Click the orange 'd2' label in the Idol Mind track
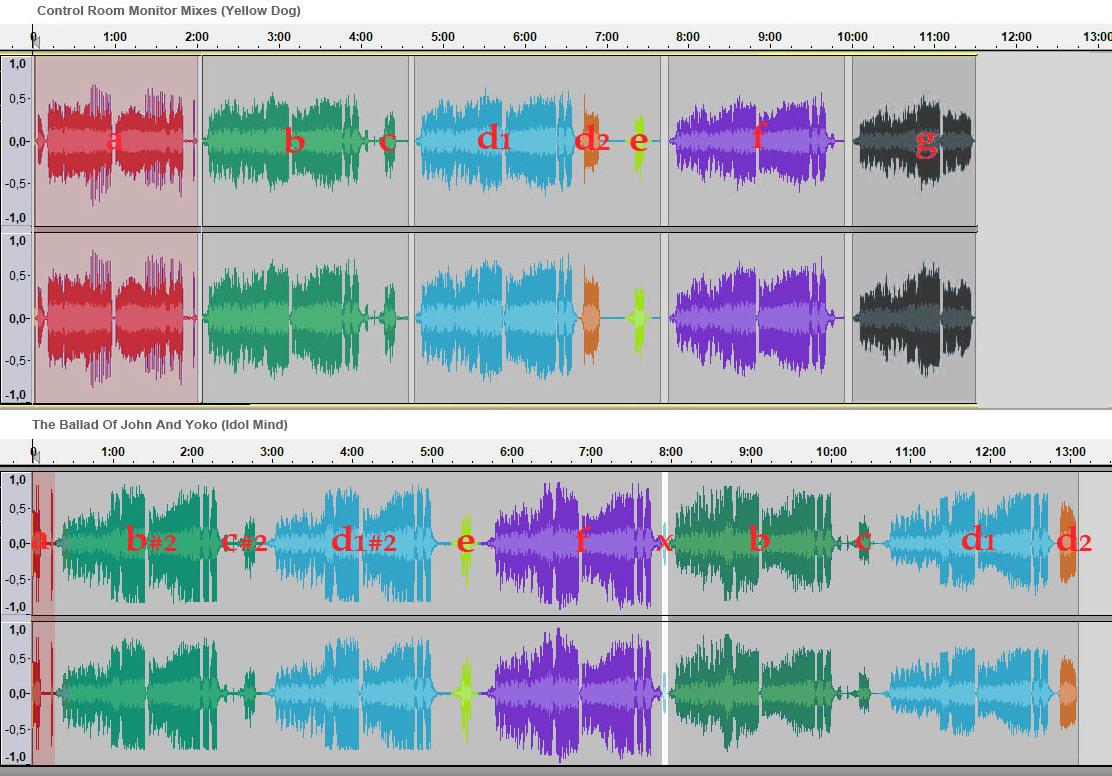The image size is (1112, 776). tap(1073, 541)
